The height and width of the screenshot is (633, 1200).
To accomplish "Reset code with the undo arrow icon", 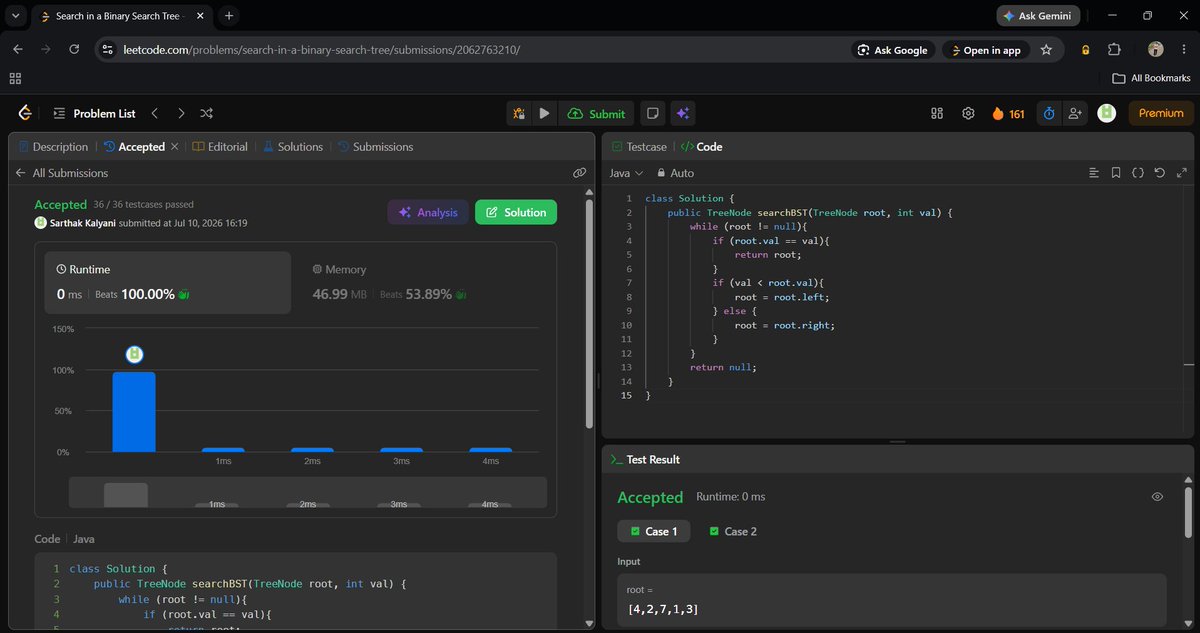I will point(1159,173).
